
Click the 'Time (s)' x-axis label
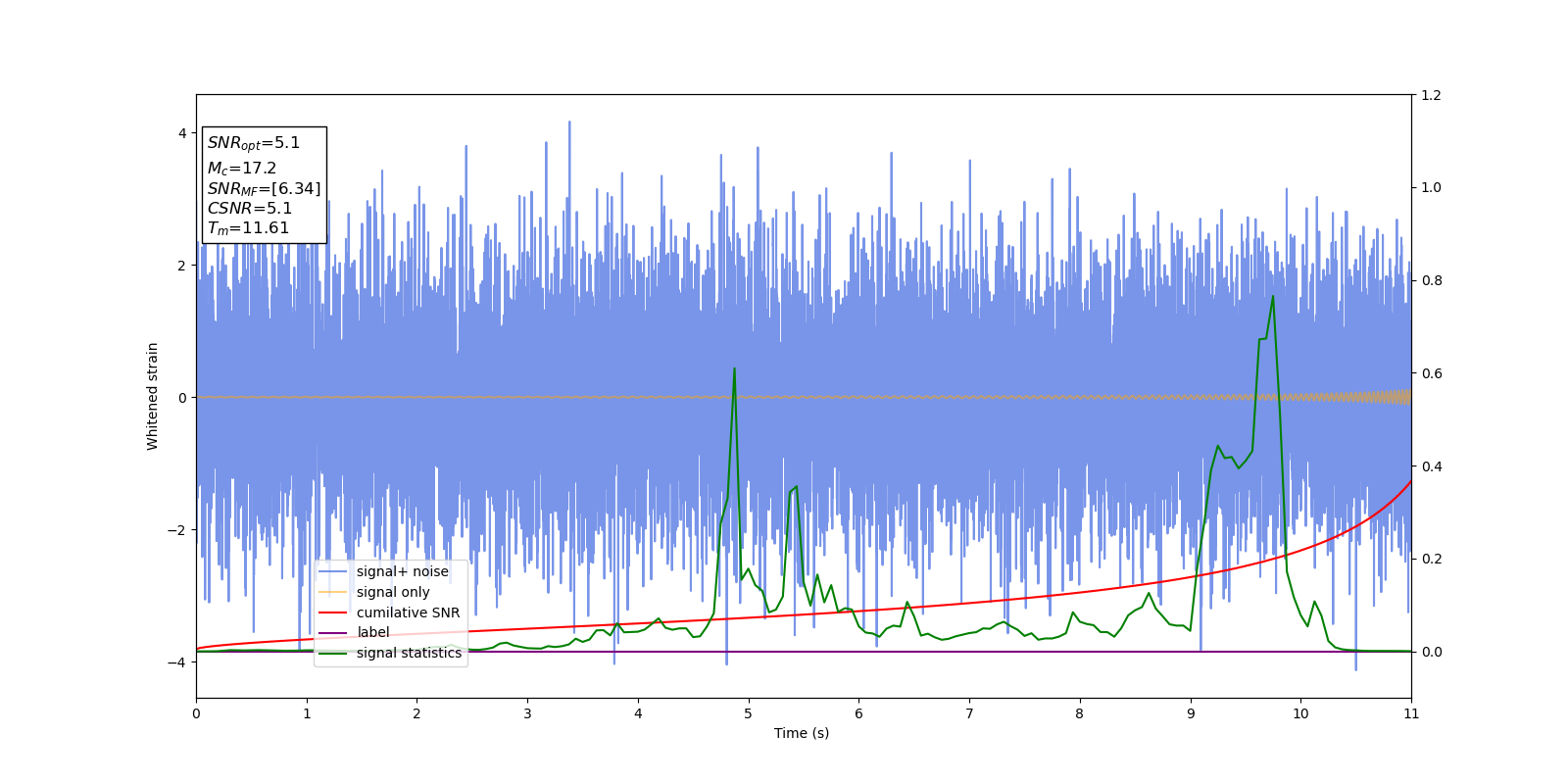(x=802, y=733)
